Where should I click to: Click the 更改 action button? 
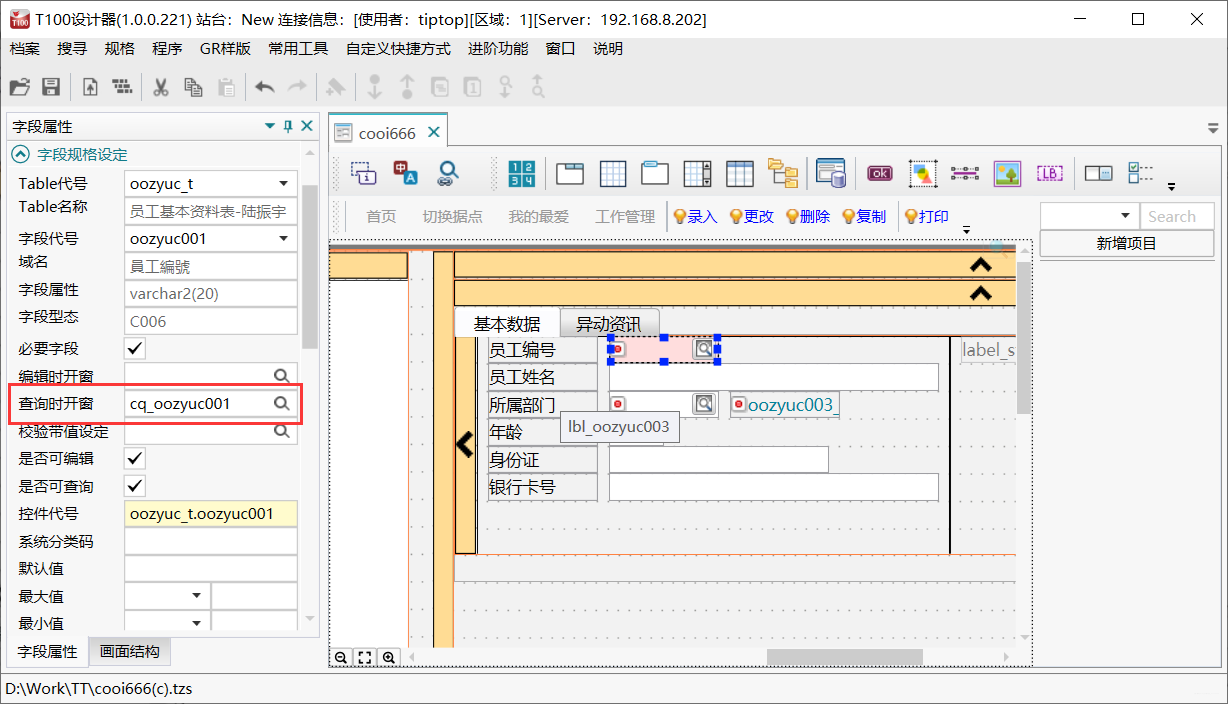pos(751,216)
